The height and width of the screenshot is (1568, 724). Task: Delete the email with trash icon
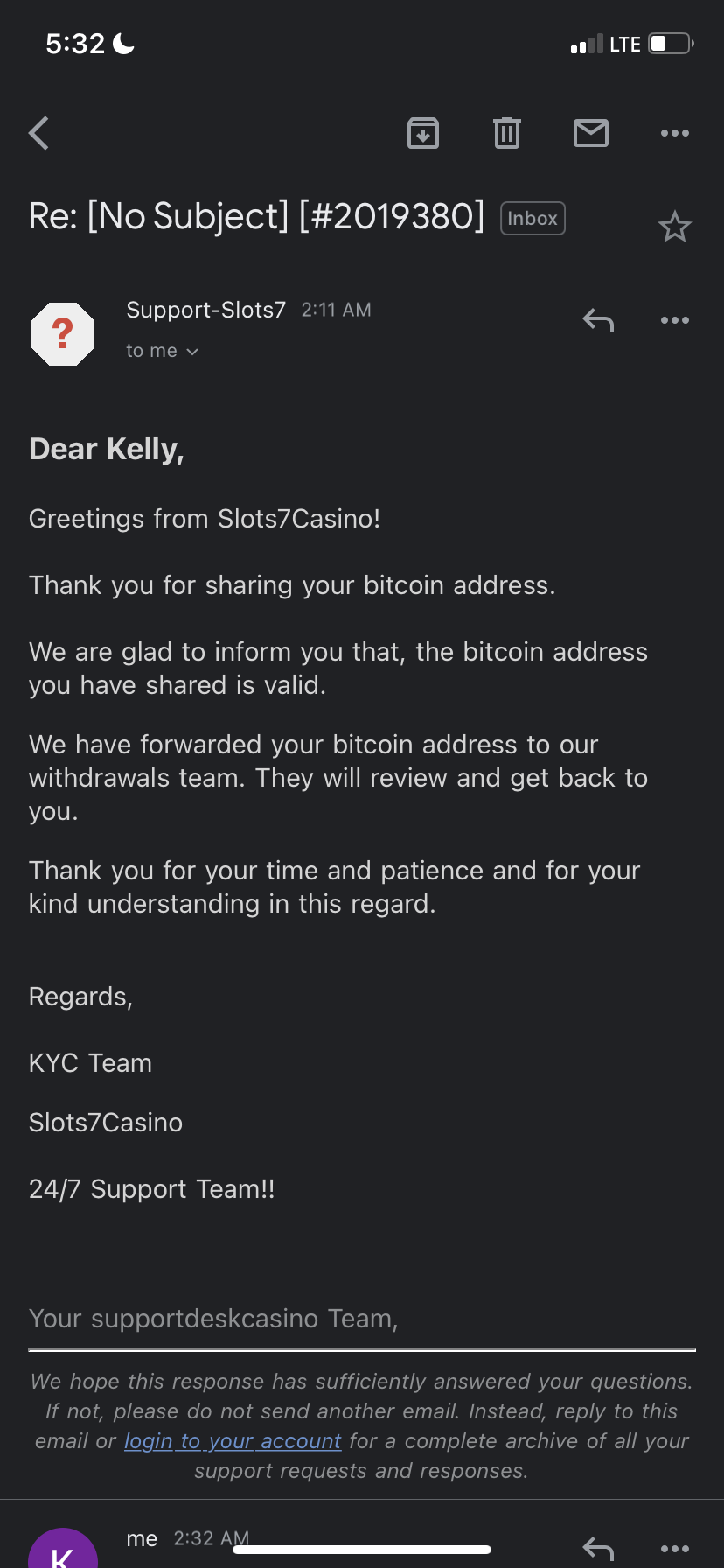click(x=507, y=133)
